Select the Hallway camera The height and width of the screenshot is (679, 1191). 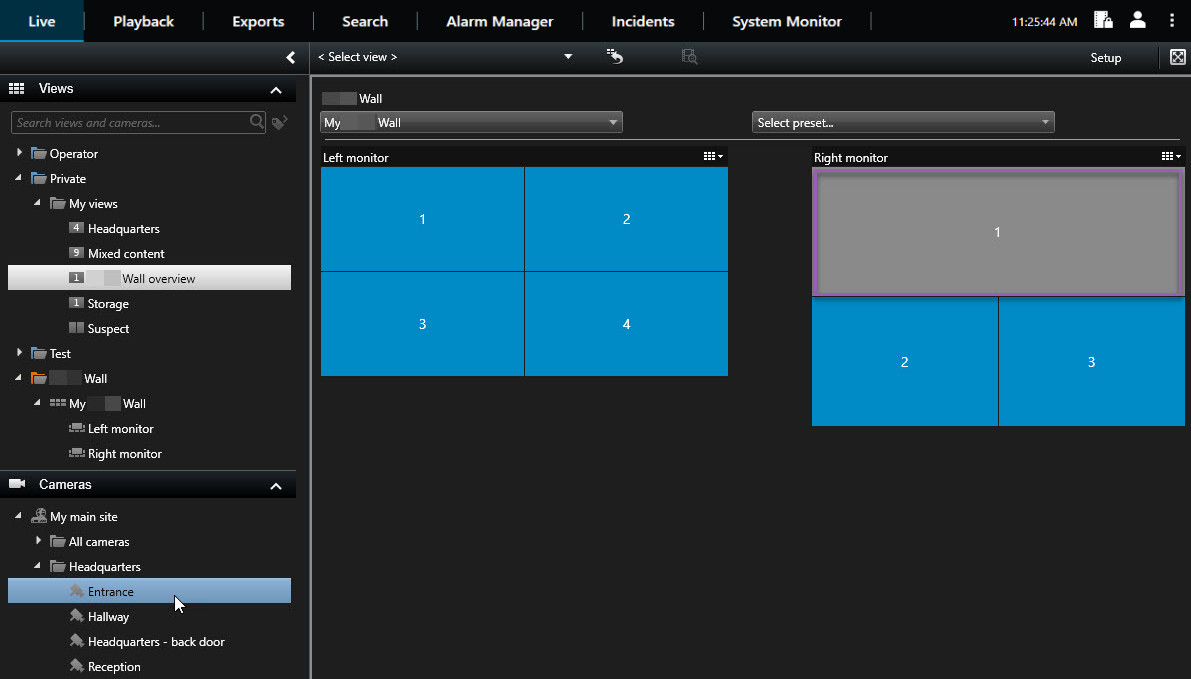point(108,617)
